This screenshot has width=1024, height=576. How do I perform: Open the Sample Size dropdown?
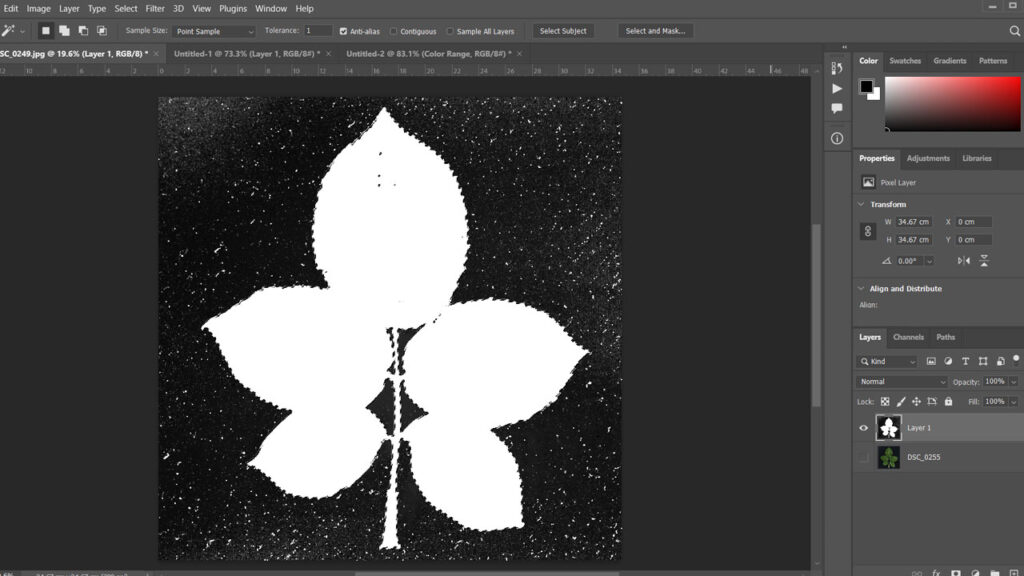(214, 31)
